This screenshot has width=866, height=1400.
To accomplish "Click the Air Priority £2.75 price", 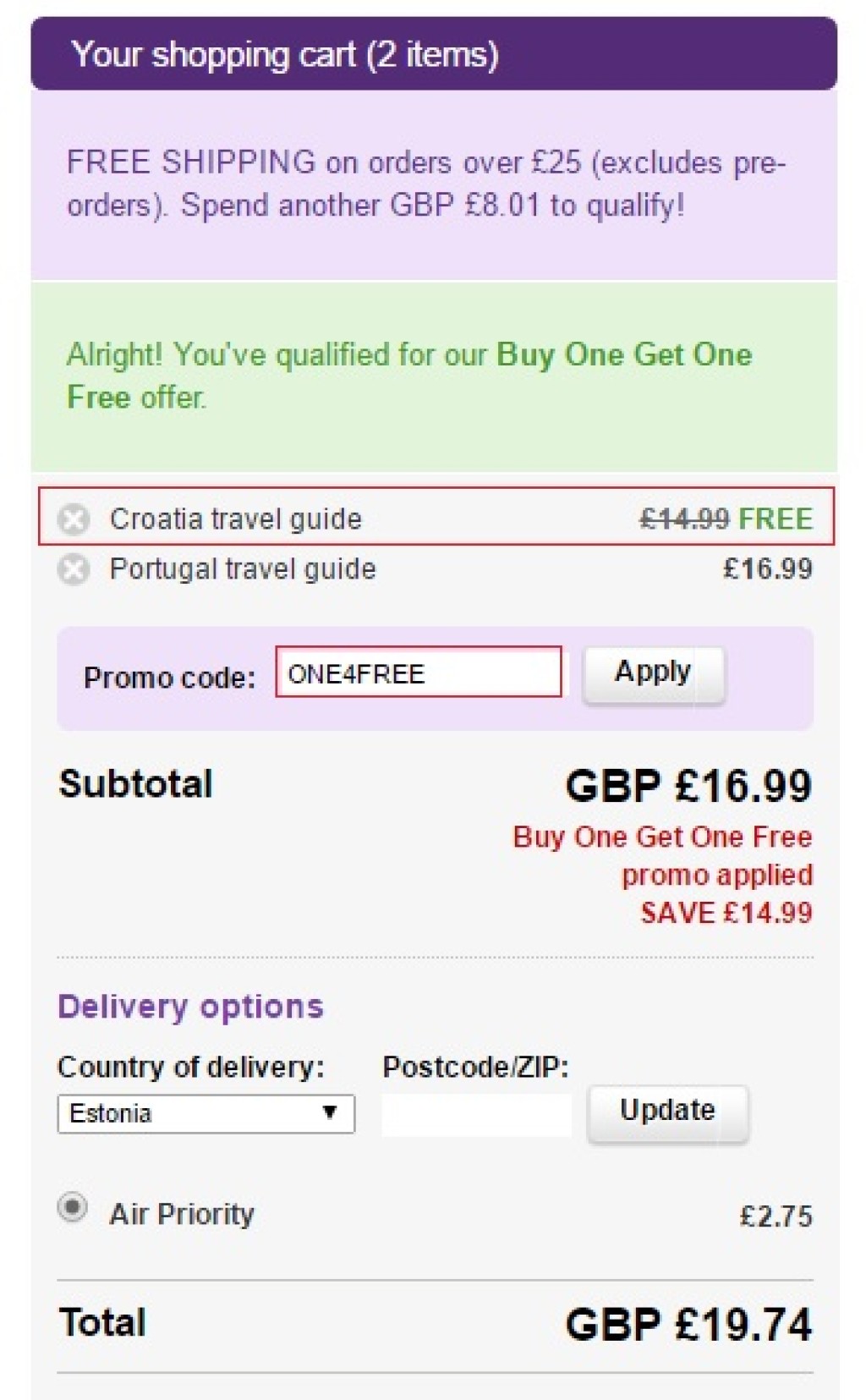I will tap(776, 1216).
